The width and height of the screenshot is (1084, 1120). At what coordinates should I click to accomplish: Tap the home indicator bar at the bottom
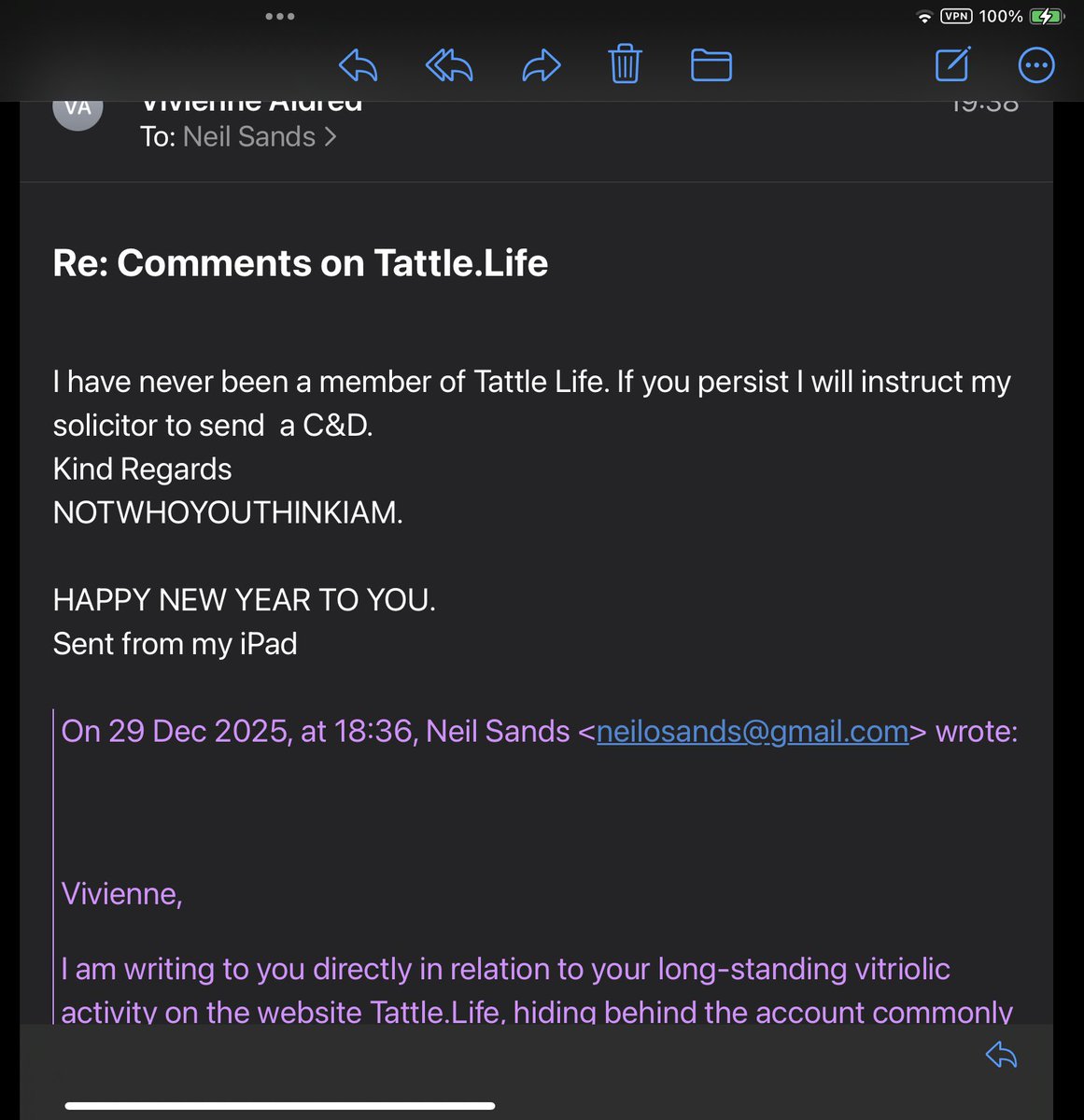(x=279, y=1106)
